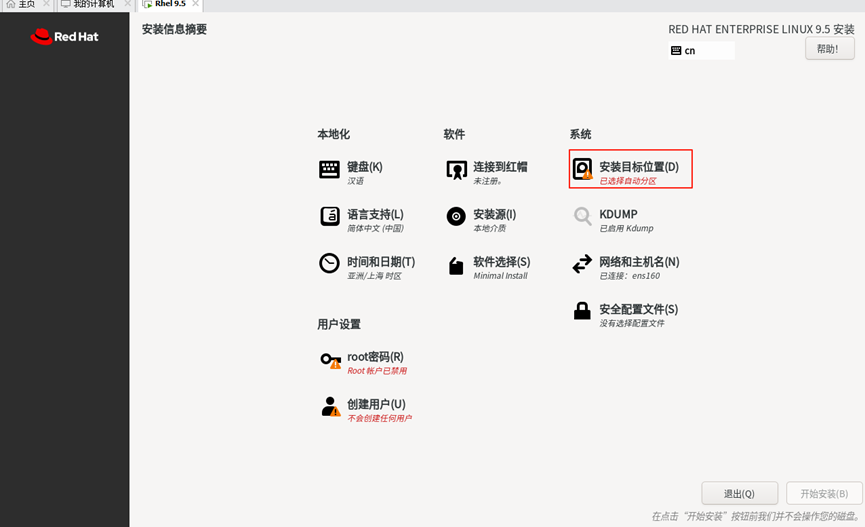
Task: Click the 连接到红帽 label
Action: pyautogui.click(x=500, y=167)
